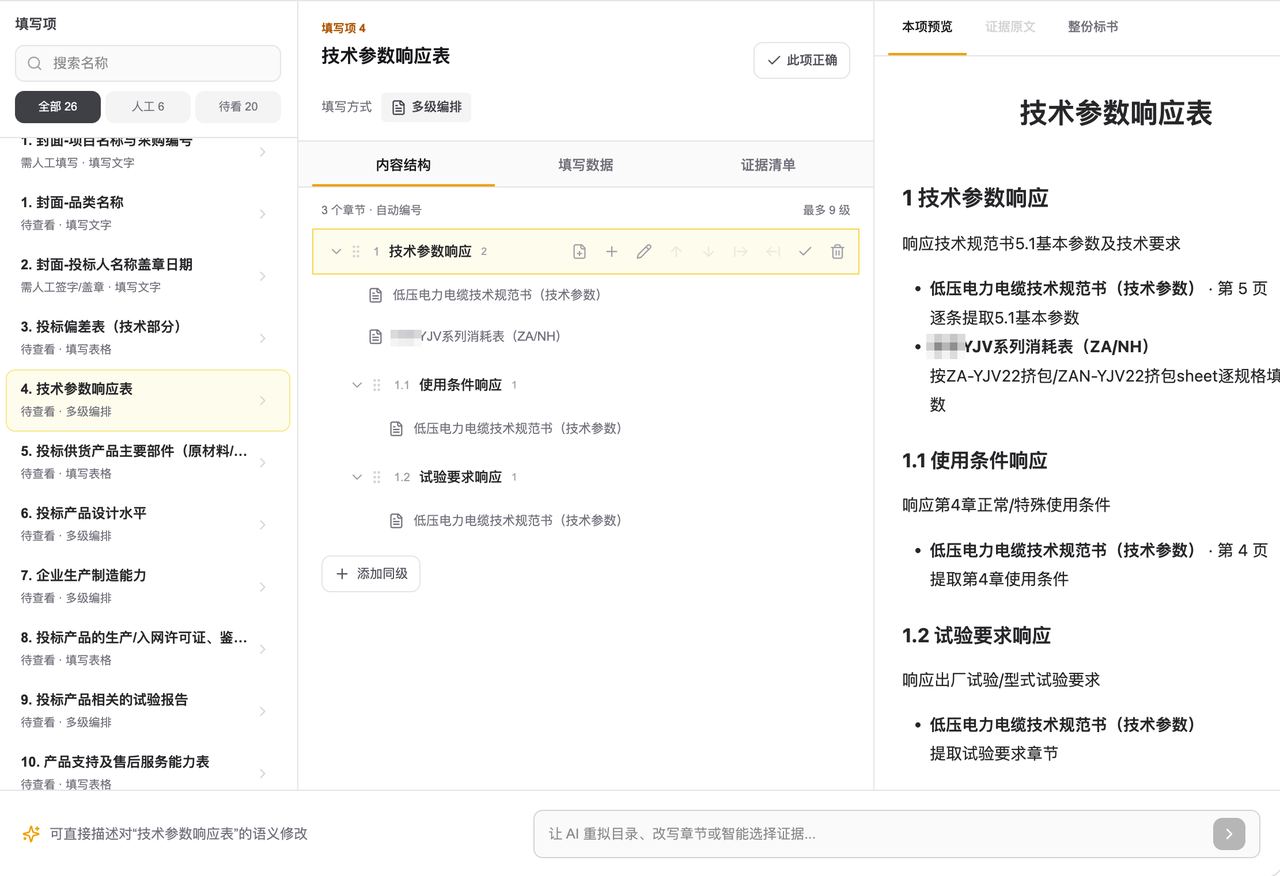This screenshot has height=876, width=1280.
Task: Click the 填写项 4 label
Action: (x=343, y=28)
